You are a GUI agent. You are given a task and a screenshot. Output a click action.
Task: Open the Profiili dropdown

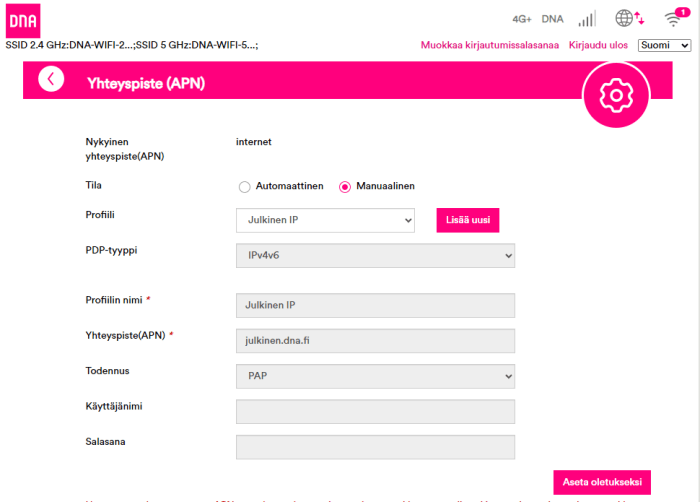click(325, 220)
